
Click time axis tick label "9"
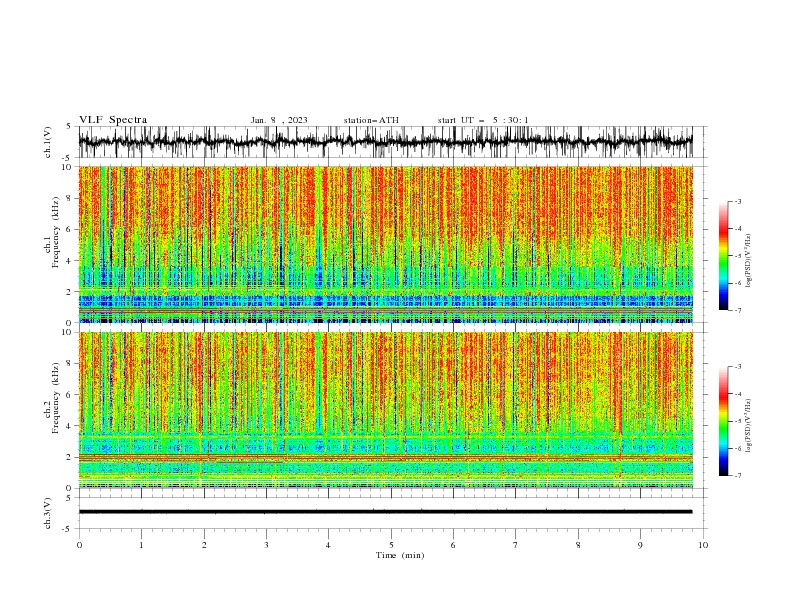pos(640,545)
